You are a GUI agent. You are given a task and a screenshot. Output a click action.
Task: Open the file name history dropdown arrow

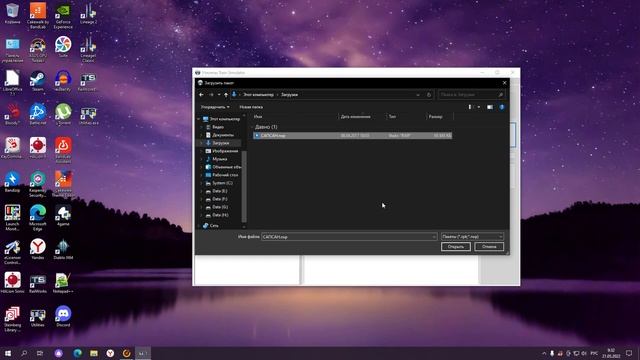(x=434, y=237)
